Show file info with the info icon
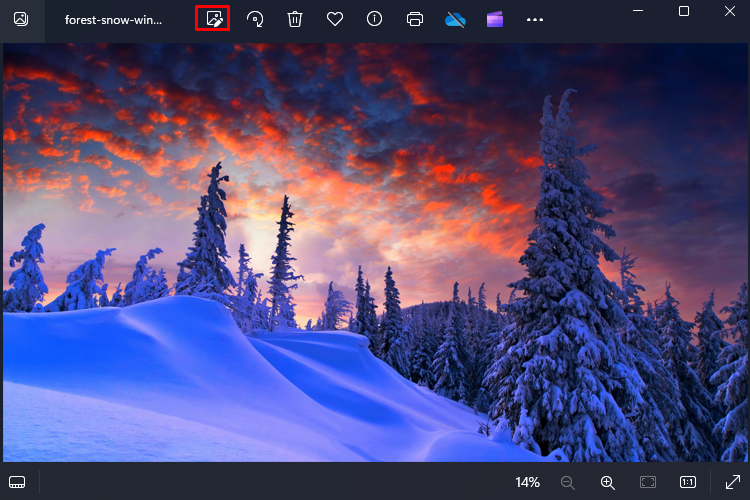The height and width of the screenshot is (500, 750). 375,19
